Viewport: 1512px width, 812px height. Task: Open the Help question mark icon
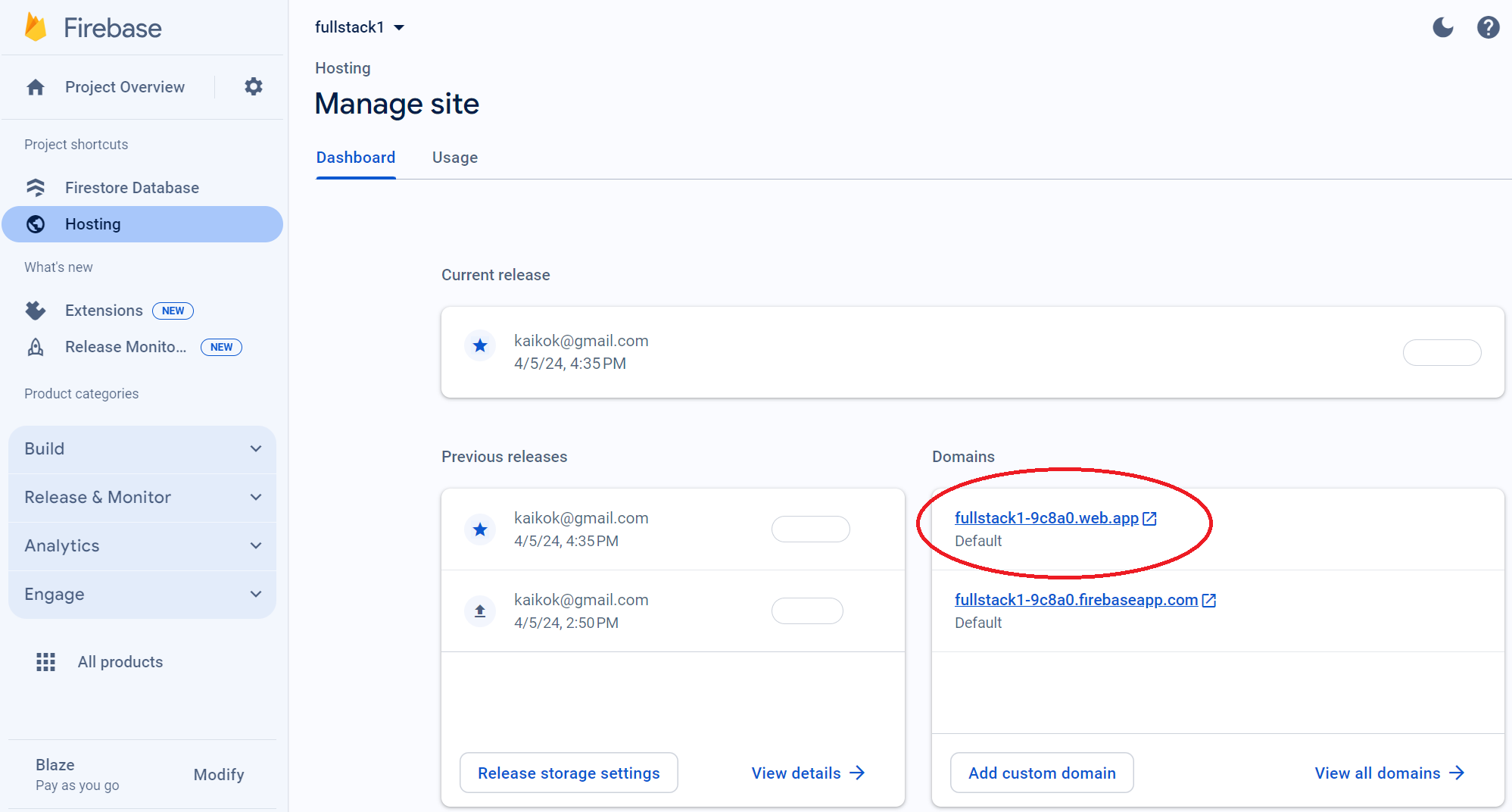click(1488, 27)
